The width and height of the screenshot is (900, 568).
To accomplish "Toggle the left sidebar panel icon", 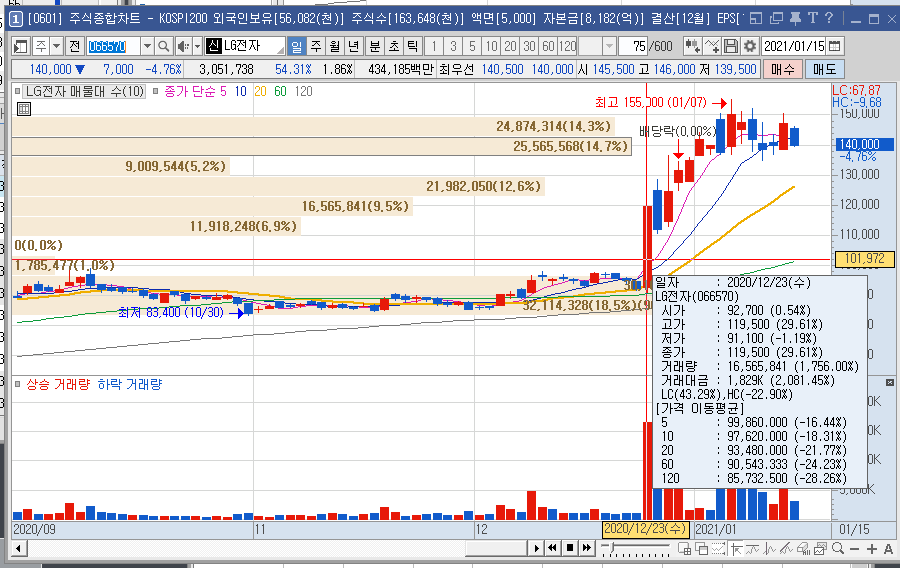I will 21,46.
